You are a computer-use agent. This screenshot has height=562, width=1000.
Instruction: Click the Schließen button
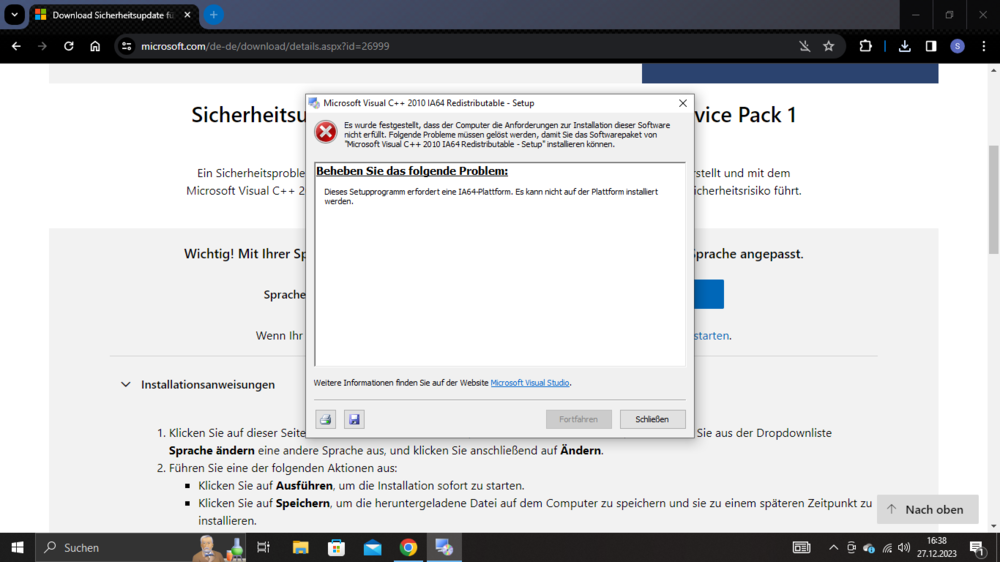[652, 419]
